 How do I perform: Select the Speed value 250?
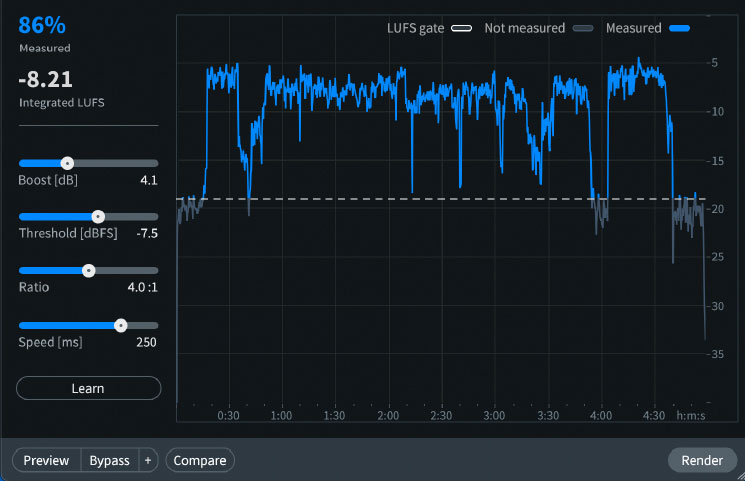(x=146, y=342)
